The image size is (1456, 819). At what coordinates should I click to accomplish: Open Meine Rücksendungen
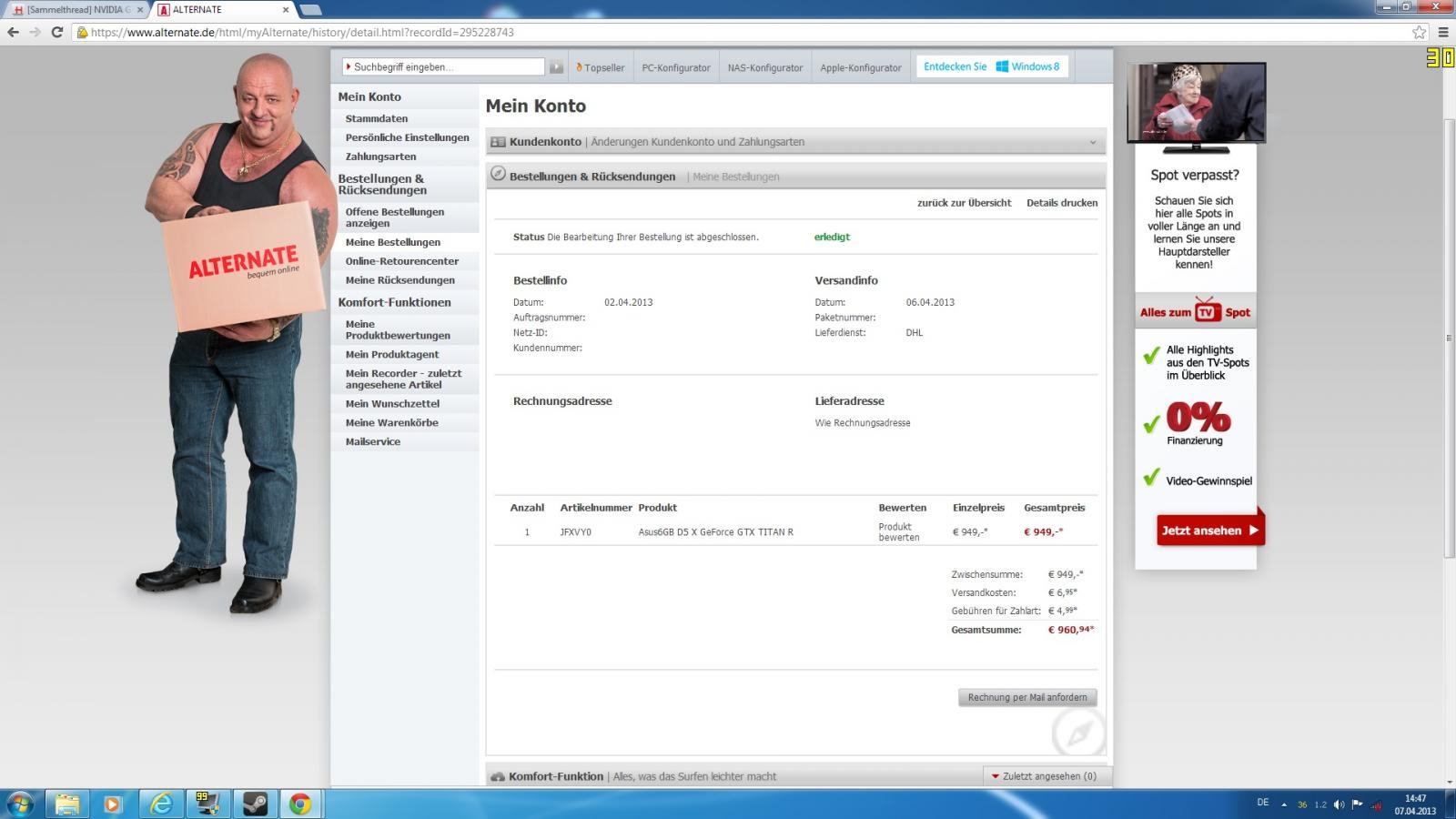[x=400, y=280]
